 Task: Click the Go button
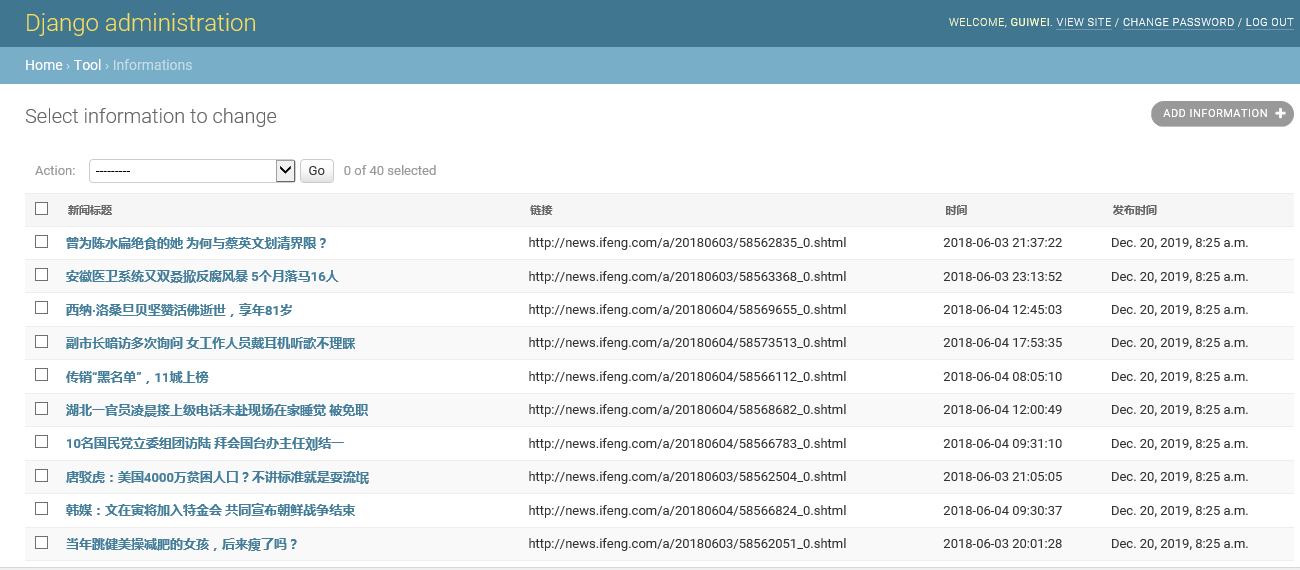pyautogui.click(x=316, y=171)
